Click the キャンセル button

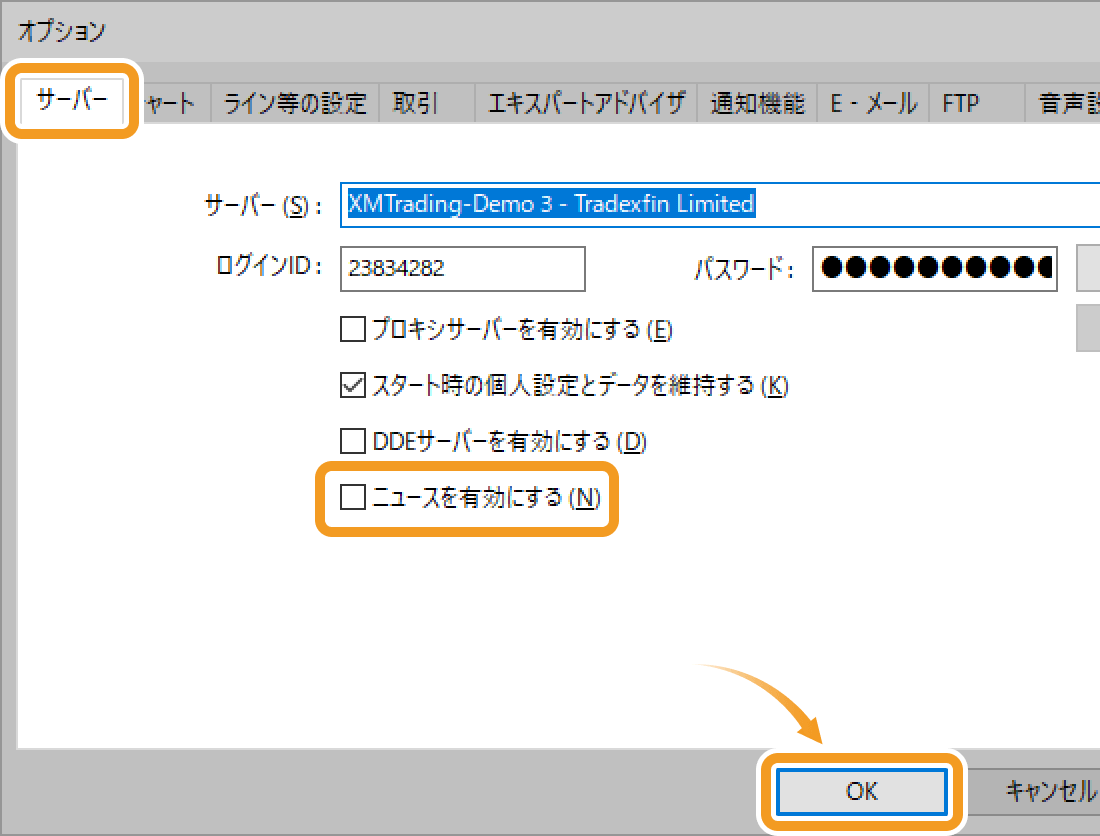(x=1049, y=791)
